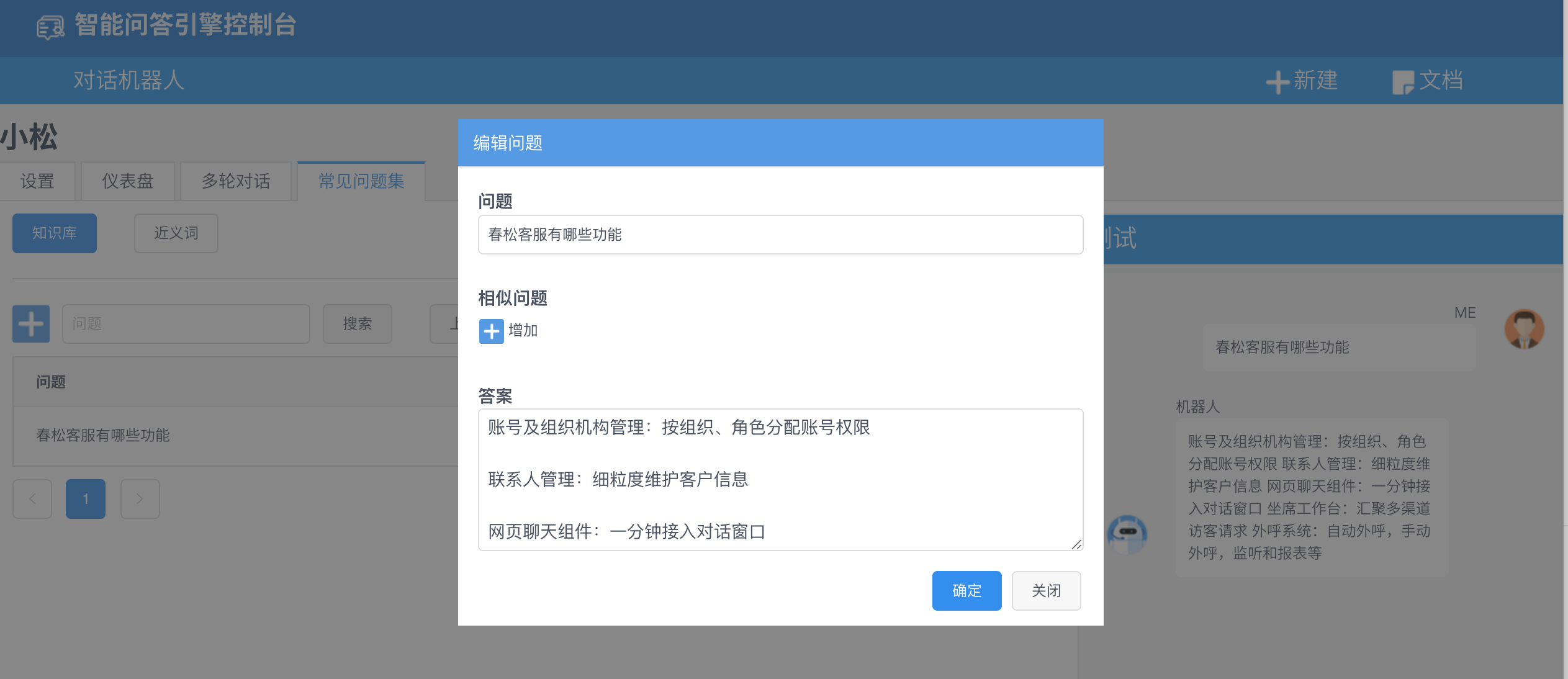Image resolution: width=1568 pixels, height=679 pixels.
Task: Open the 文档 link in header
Action: tap(1441, 81)
